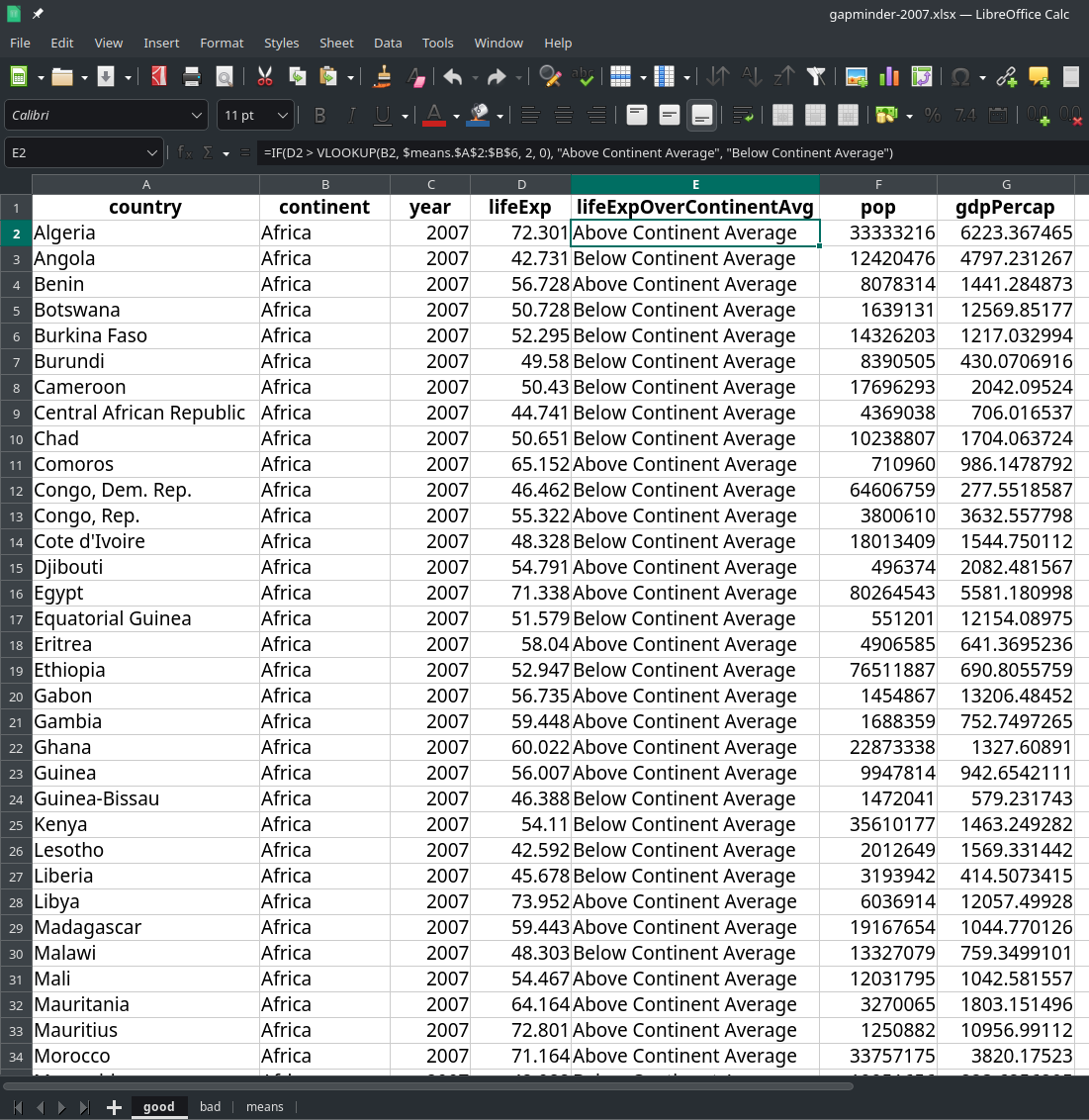The height and width of the screenshot is (1120, 1089).
Task: Expand the 11 pt font size dropdown
Action: click(282, 116)
